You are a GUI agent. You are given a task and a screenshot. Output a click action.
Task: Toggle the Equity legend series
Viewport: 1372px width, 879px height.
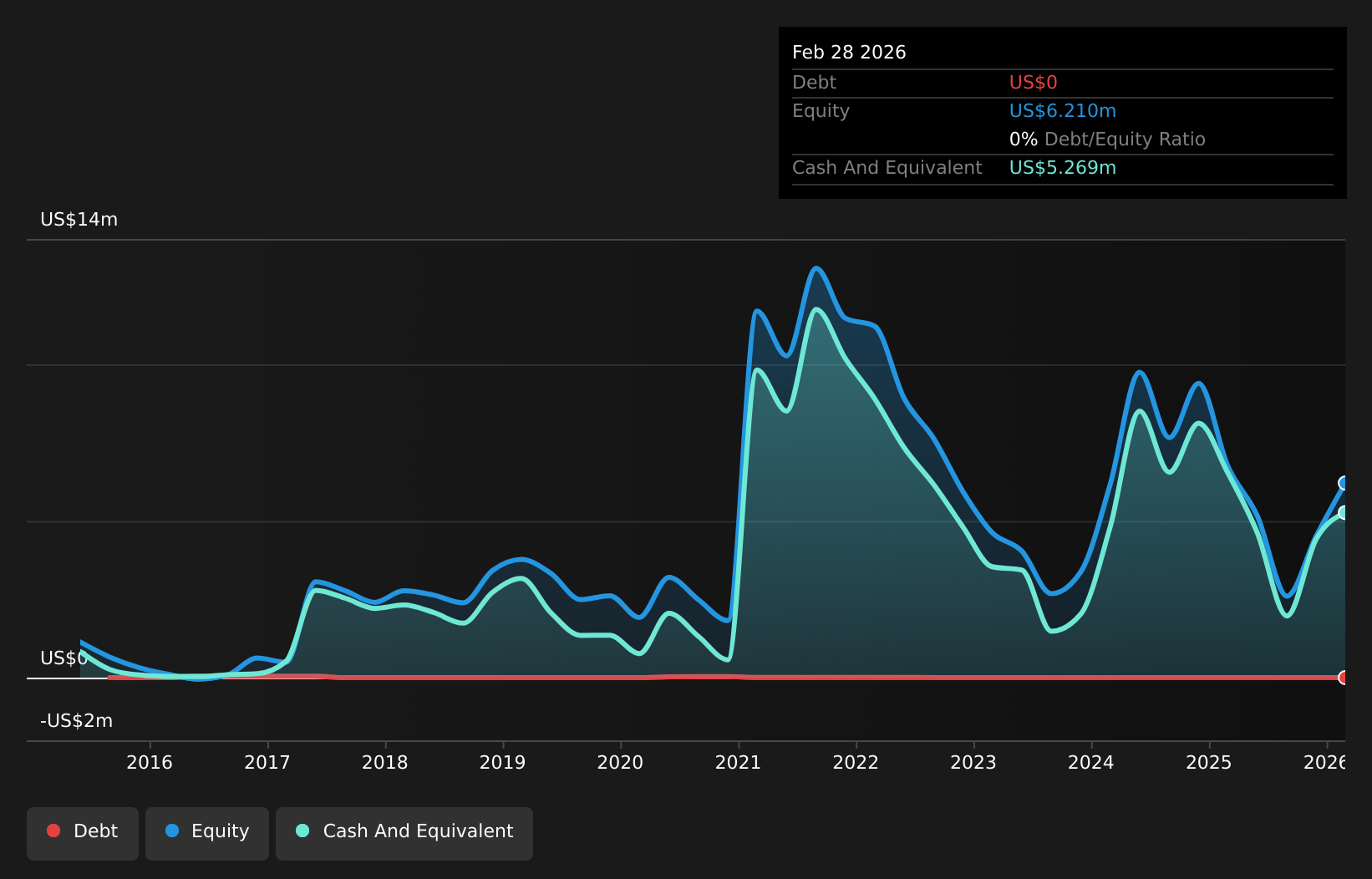(x=207, y=833)
